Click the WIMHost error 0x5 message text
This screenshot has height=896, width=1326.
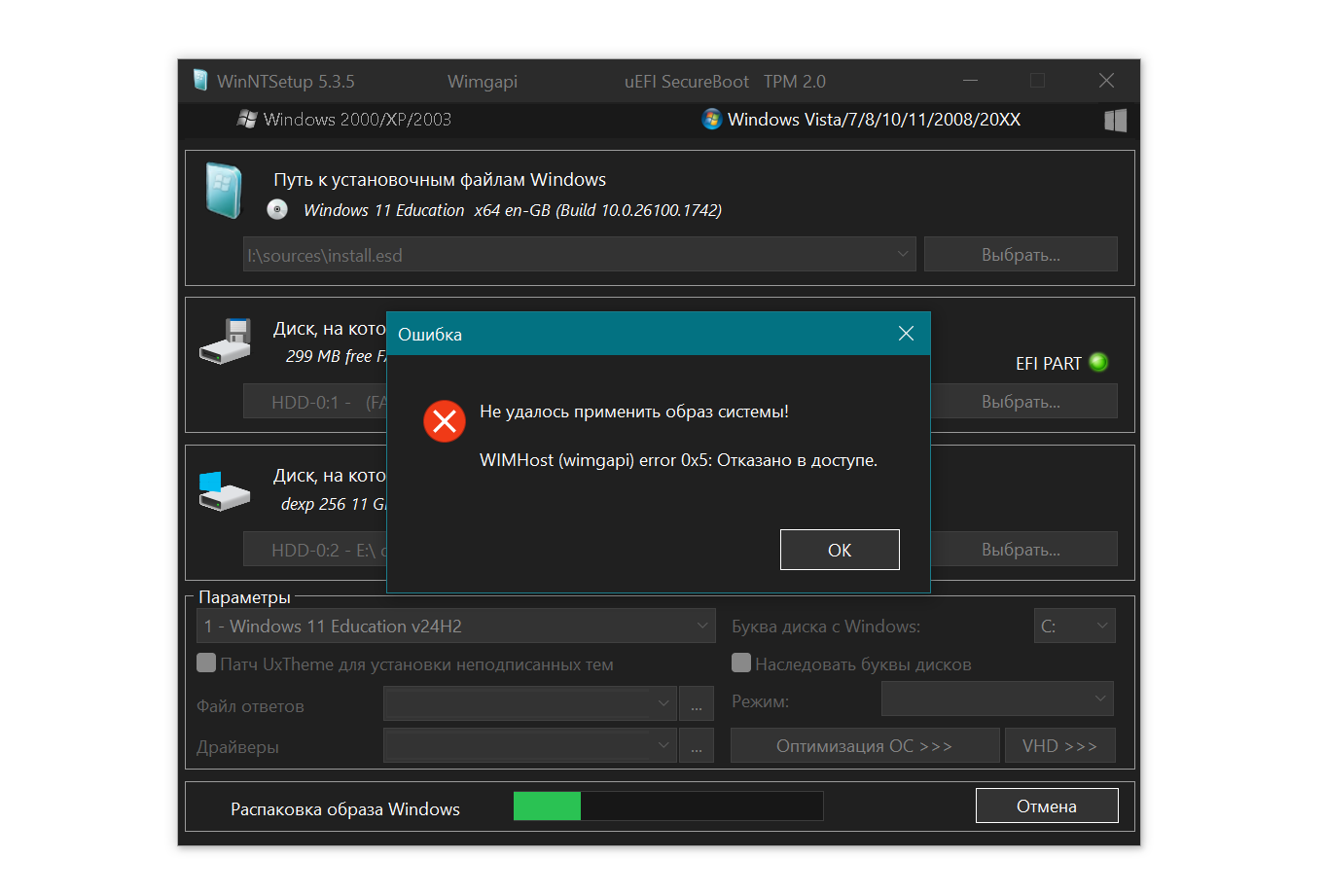pyautogui.click(x=679, y=460)
